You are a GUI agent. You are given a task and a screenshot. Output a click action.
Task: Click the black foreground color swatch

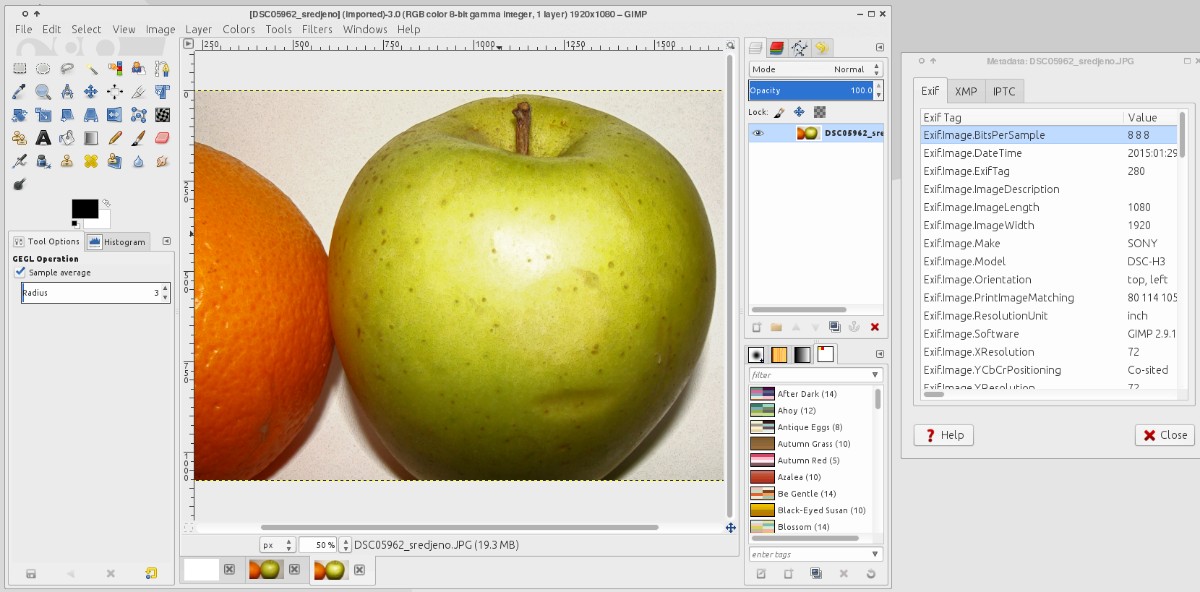[85, 208]
